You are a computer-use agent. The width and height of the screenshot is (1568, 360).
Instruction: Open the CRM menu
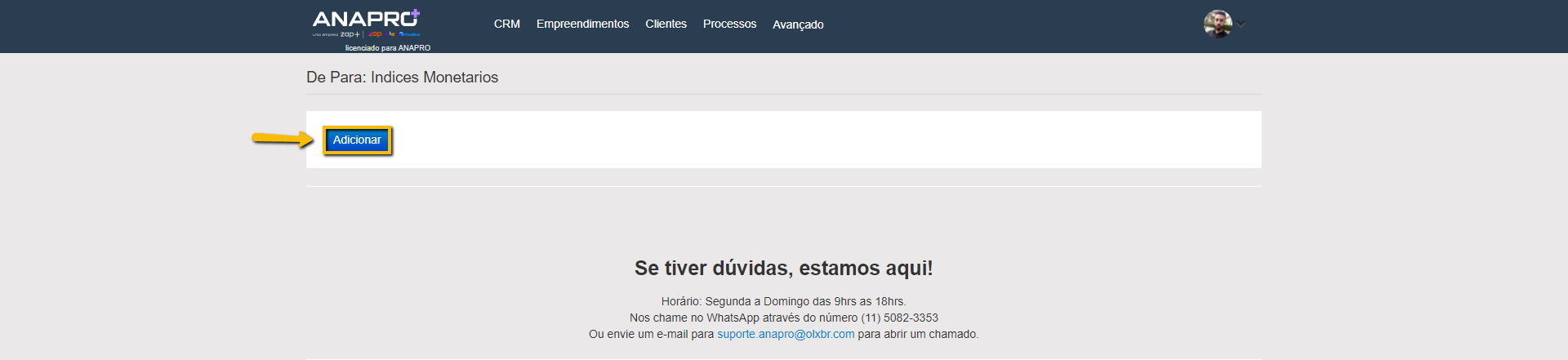coord(506,24)
